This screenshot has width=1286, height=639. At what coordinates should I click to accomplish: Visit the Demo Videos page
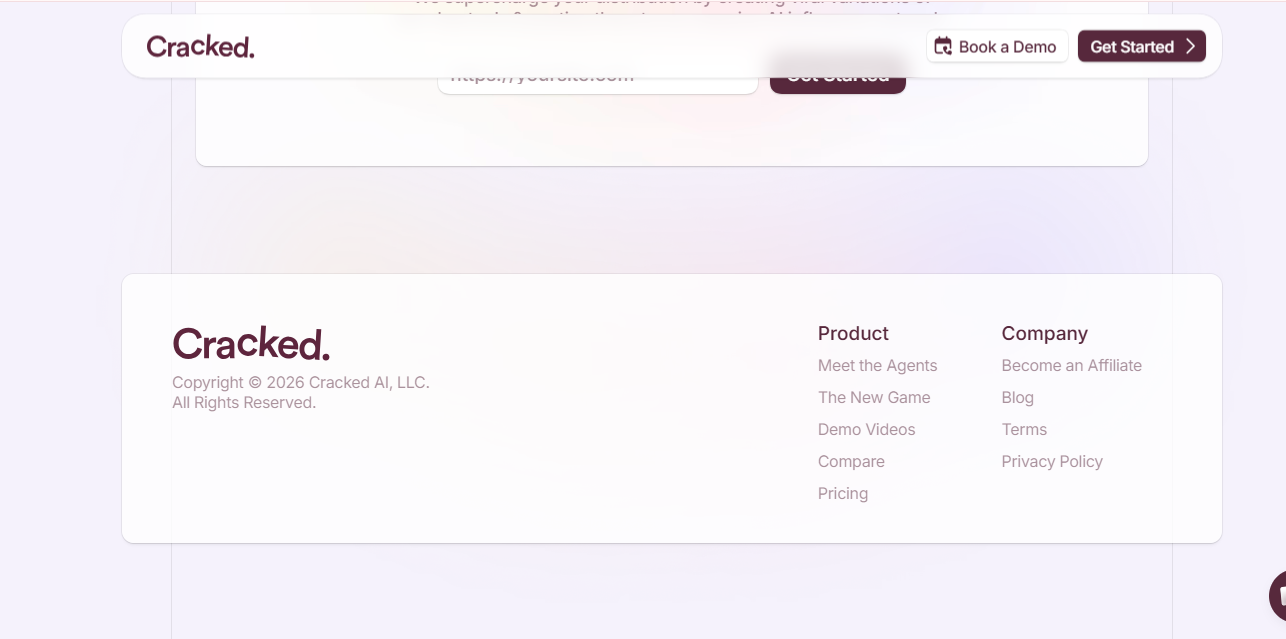point(867,429)
